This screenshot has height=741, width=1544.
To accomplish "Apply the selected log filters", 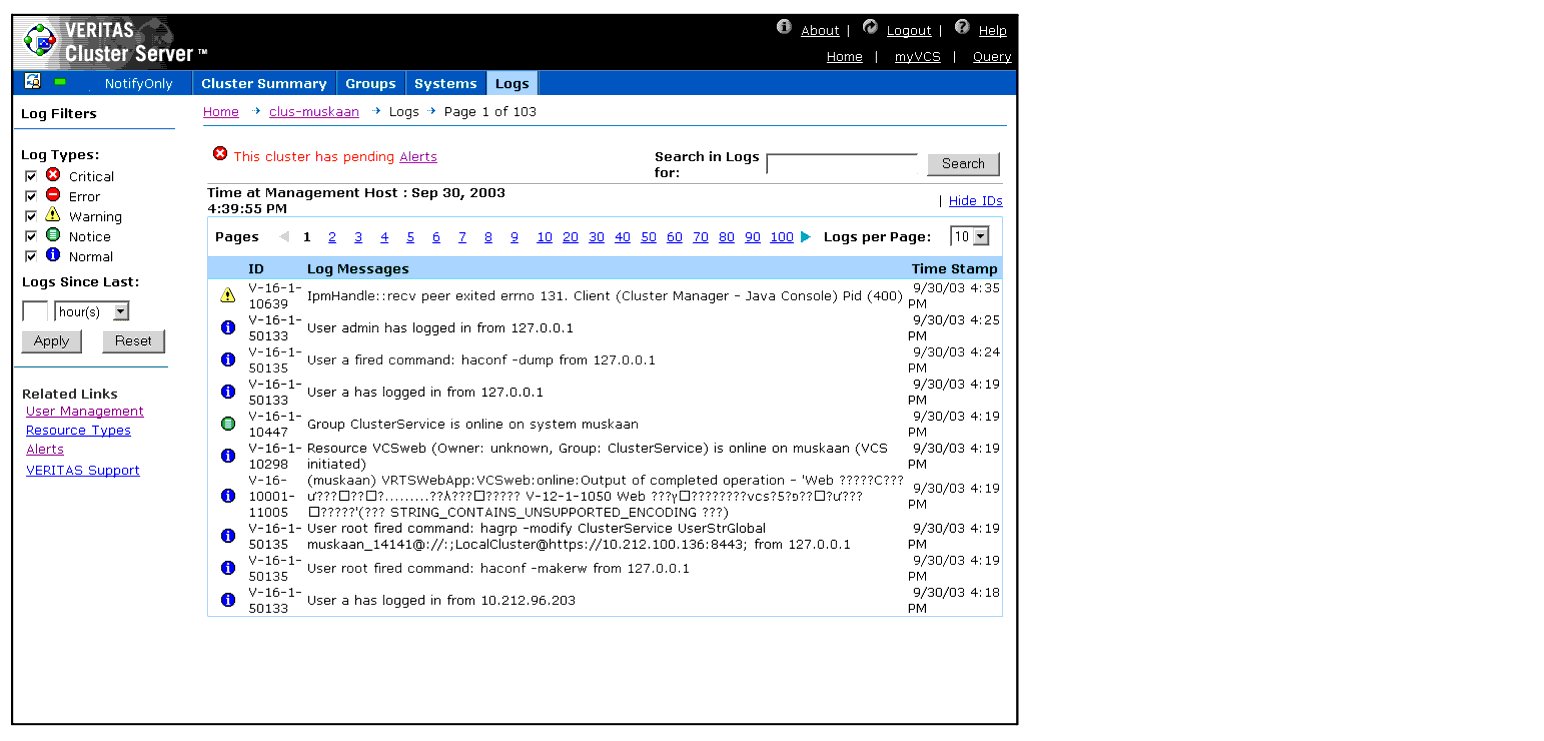I will (51, 341).
